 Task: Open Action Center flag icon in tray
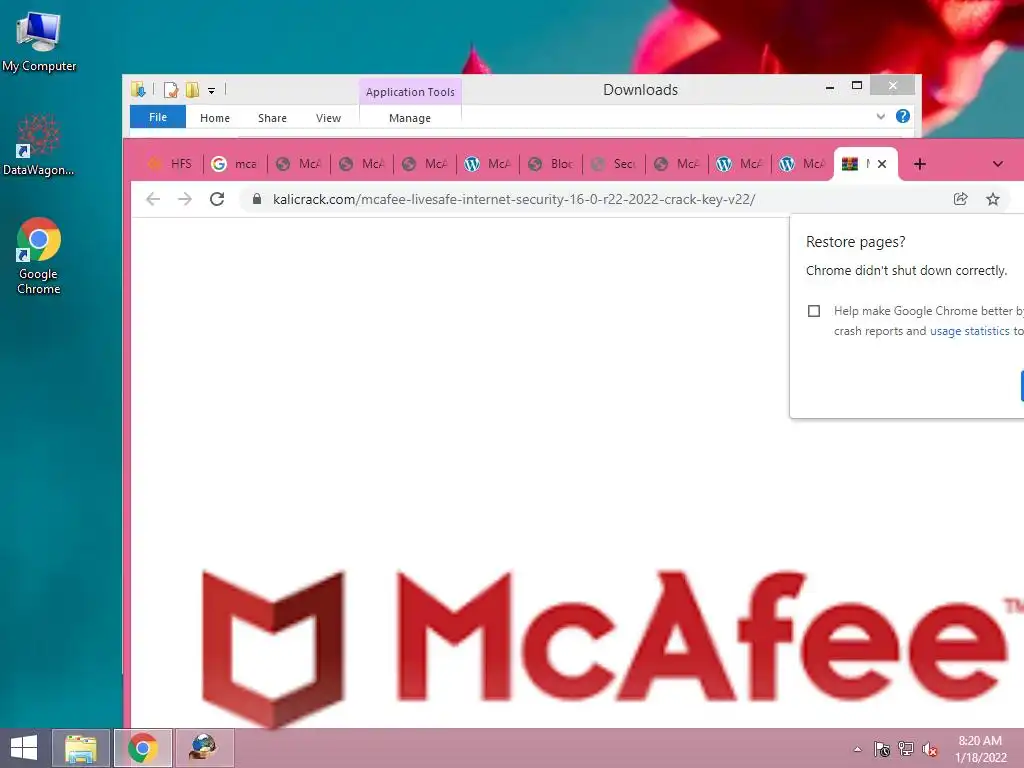pos(882,749)
